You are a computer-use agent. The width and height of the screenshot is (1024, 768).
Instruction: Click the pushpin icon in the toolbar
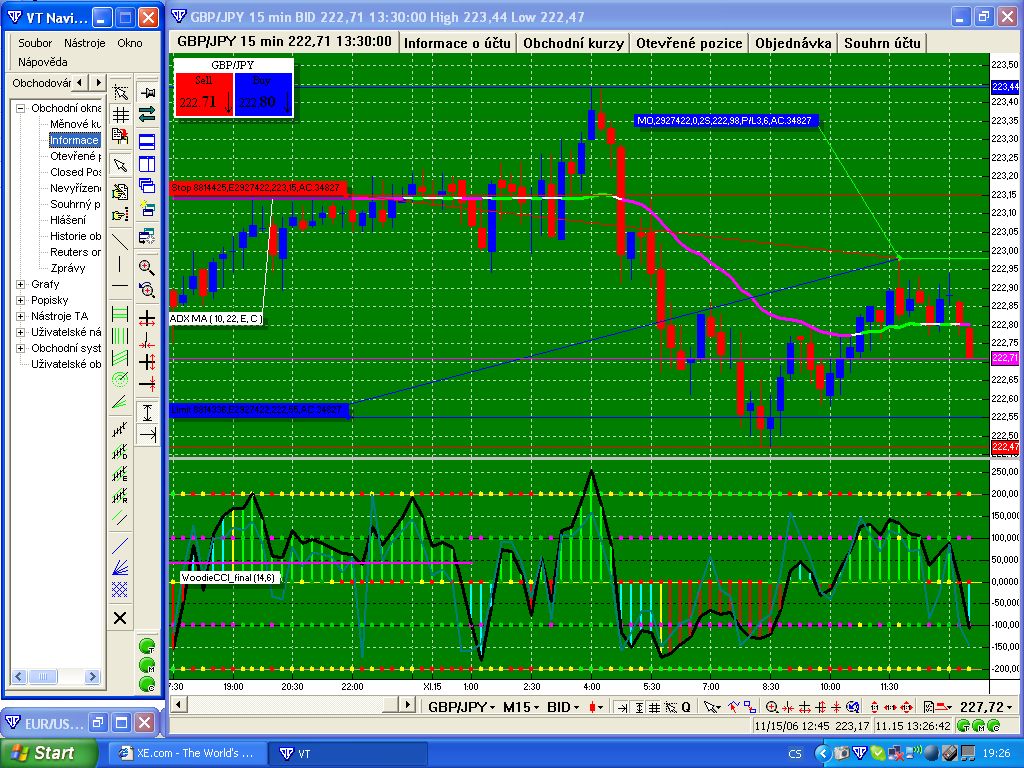pos(148,92)
